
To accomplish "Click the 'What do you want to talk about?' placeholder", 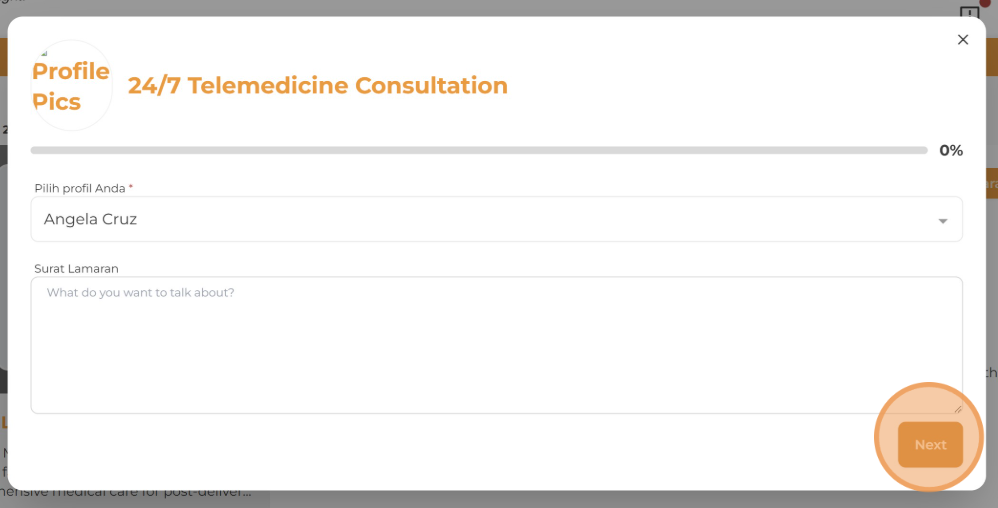I will (x=141, y=293).
